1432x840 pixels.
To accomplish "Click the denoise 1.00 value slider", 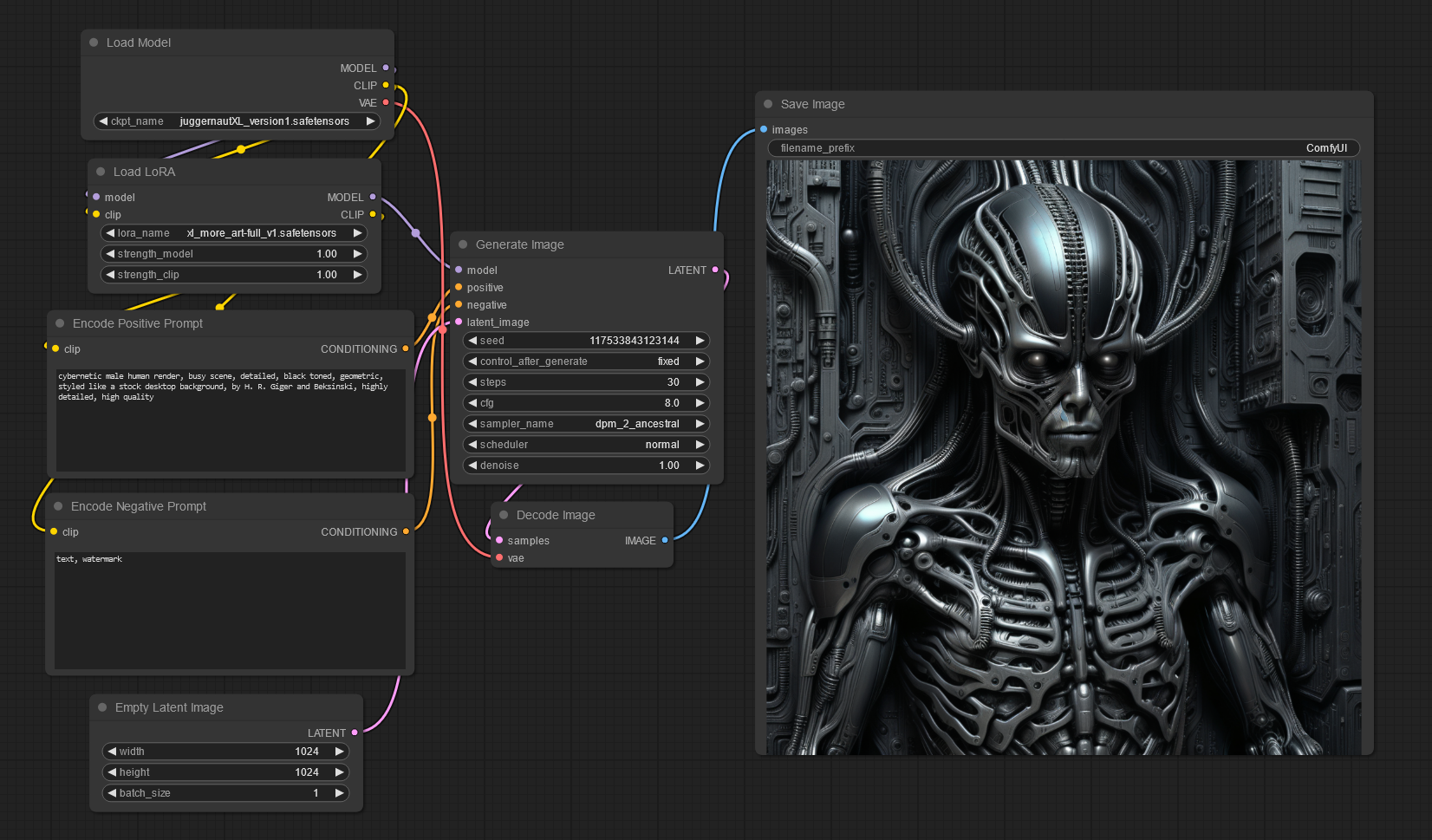I will [x=587, y=466].
